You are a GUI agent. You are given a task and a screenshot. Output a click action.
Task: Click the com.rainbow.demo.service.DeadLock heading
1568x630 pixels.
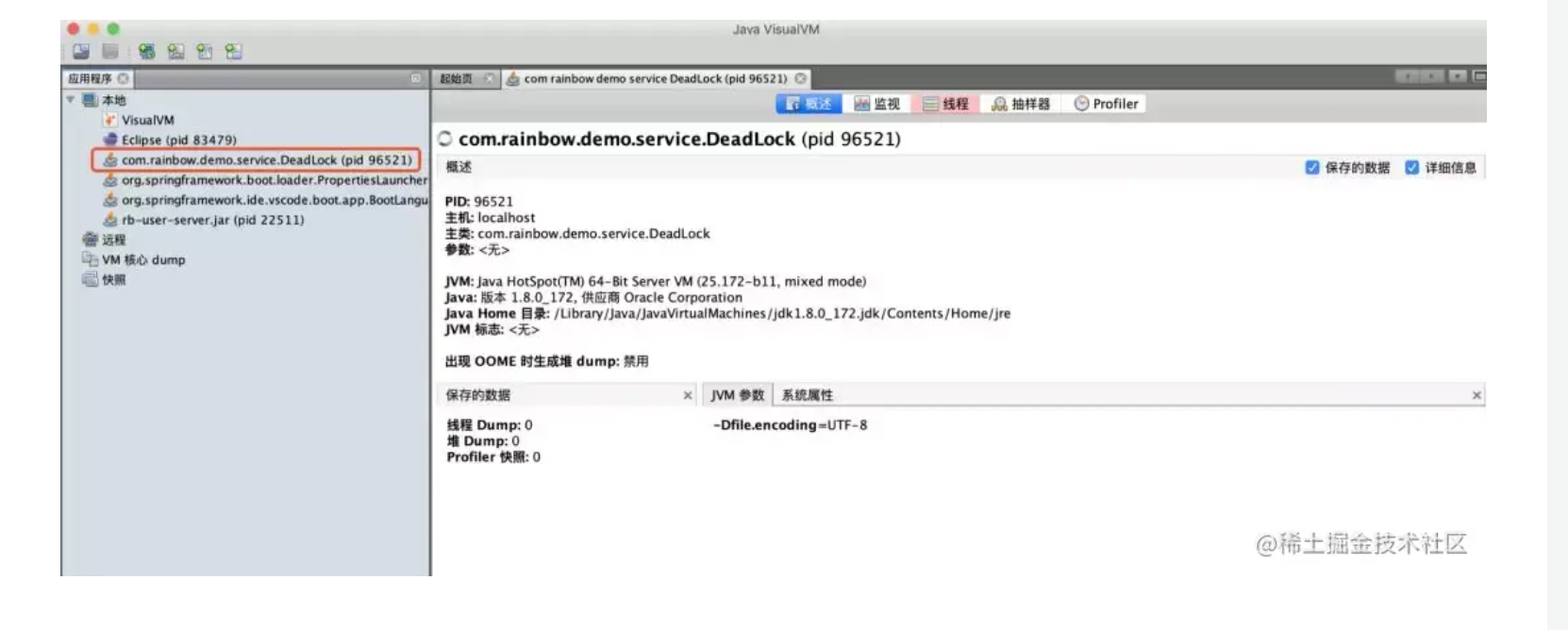pos(679,139)
